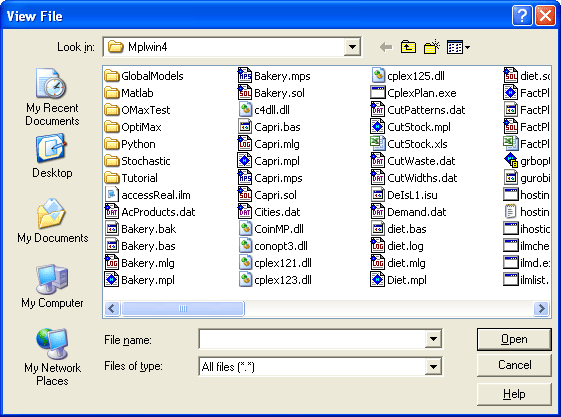Screen dimensions: 561x417
Task: Click the back navigation arrow icon
Action: (x=386, y=47)
